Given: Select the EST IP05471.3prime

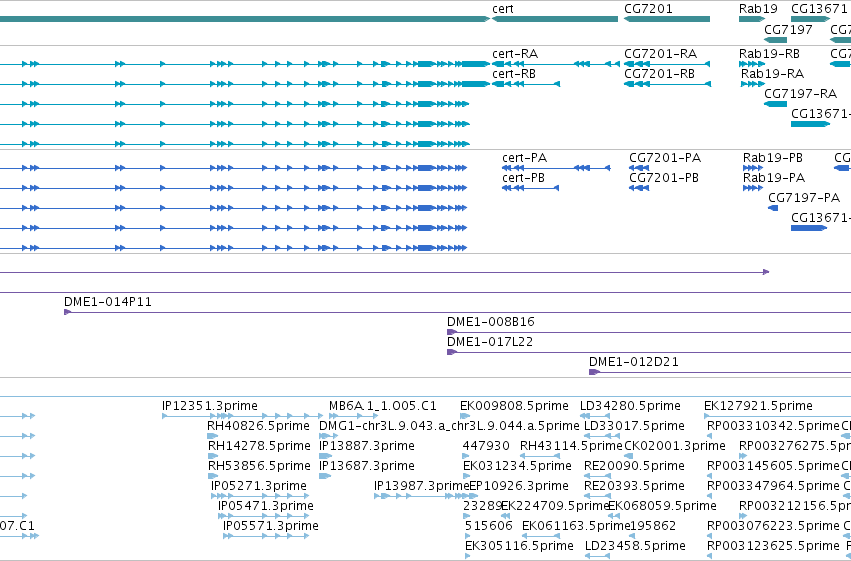Looking at the screenshot, I should point(265,507).
